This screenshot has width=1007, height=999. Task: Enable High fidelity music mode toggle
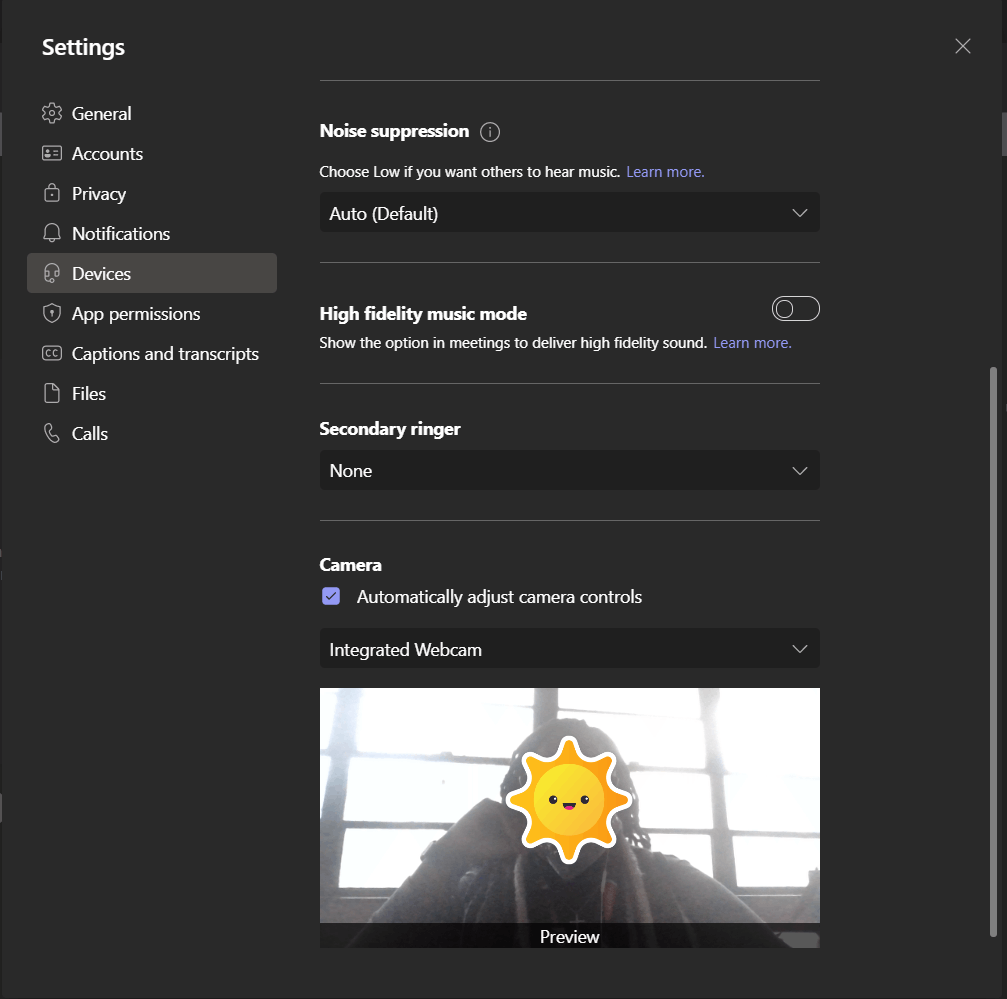click(795, 309)
